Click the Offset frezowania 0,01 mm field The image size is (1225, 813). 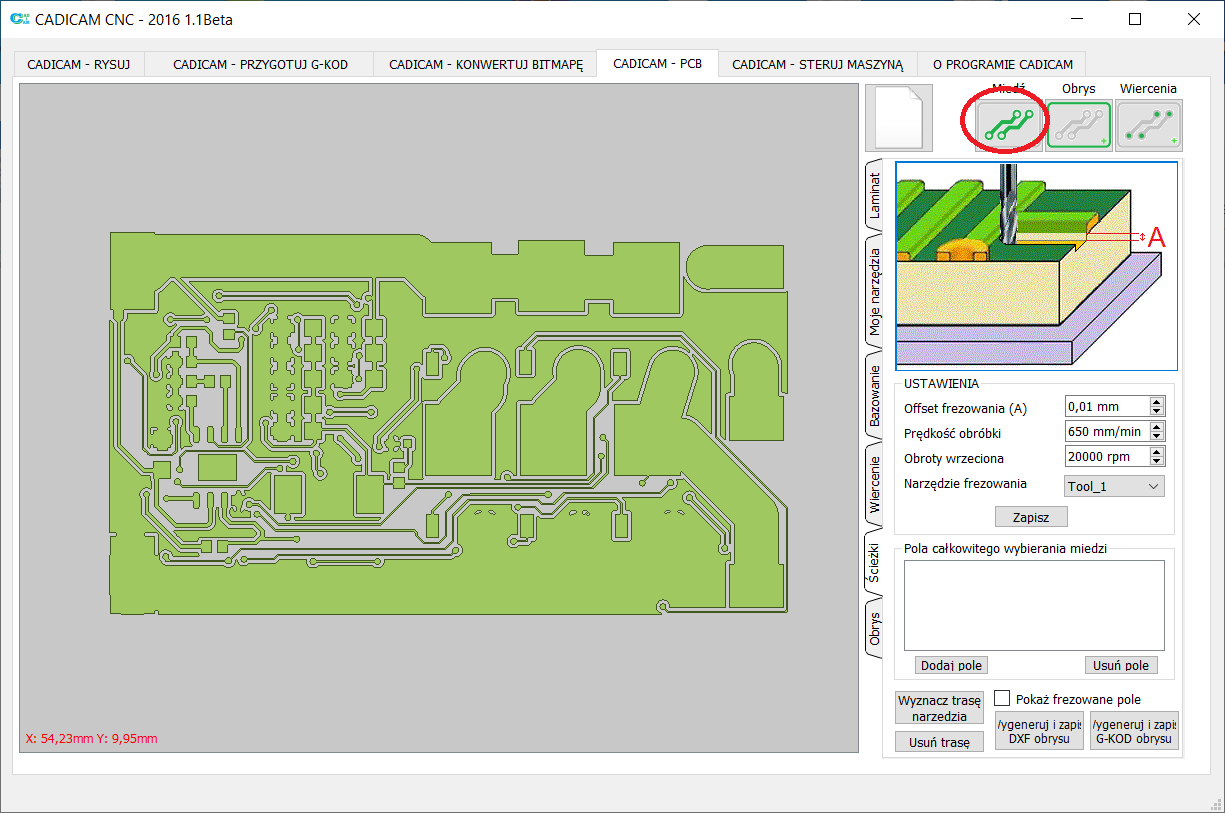1108,407
